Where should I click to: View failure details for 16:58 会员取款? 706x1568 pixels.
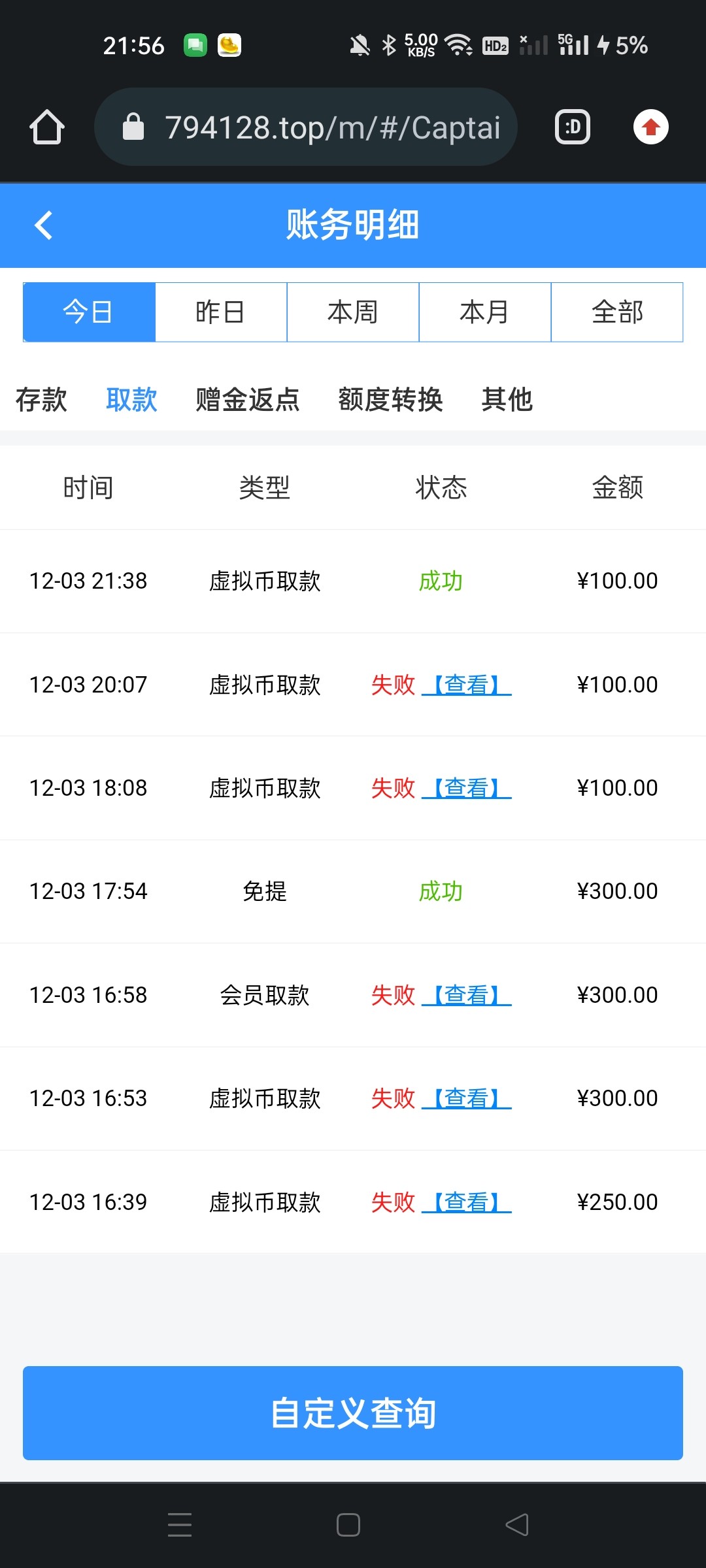point(467,995)
